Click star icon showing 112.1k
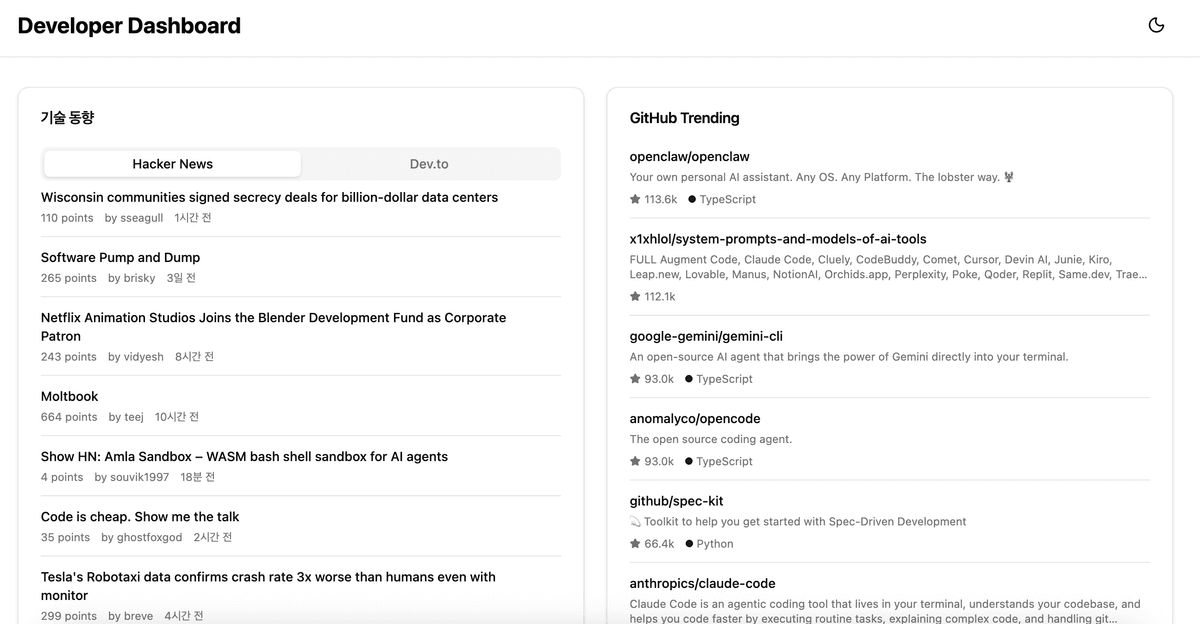Viewport: 1200px width, 624px height. point(635,297)
